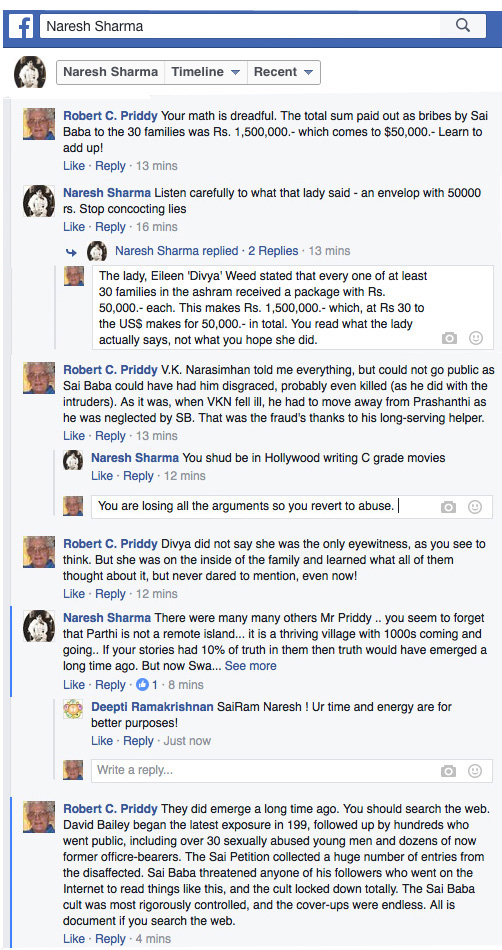Like Robert Priddy's 'Your math is dreadful' comment
This screenshot has width=502, height=950.
click(74, 166)
